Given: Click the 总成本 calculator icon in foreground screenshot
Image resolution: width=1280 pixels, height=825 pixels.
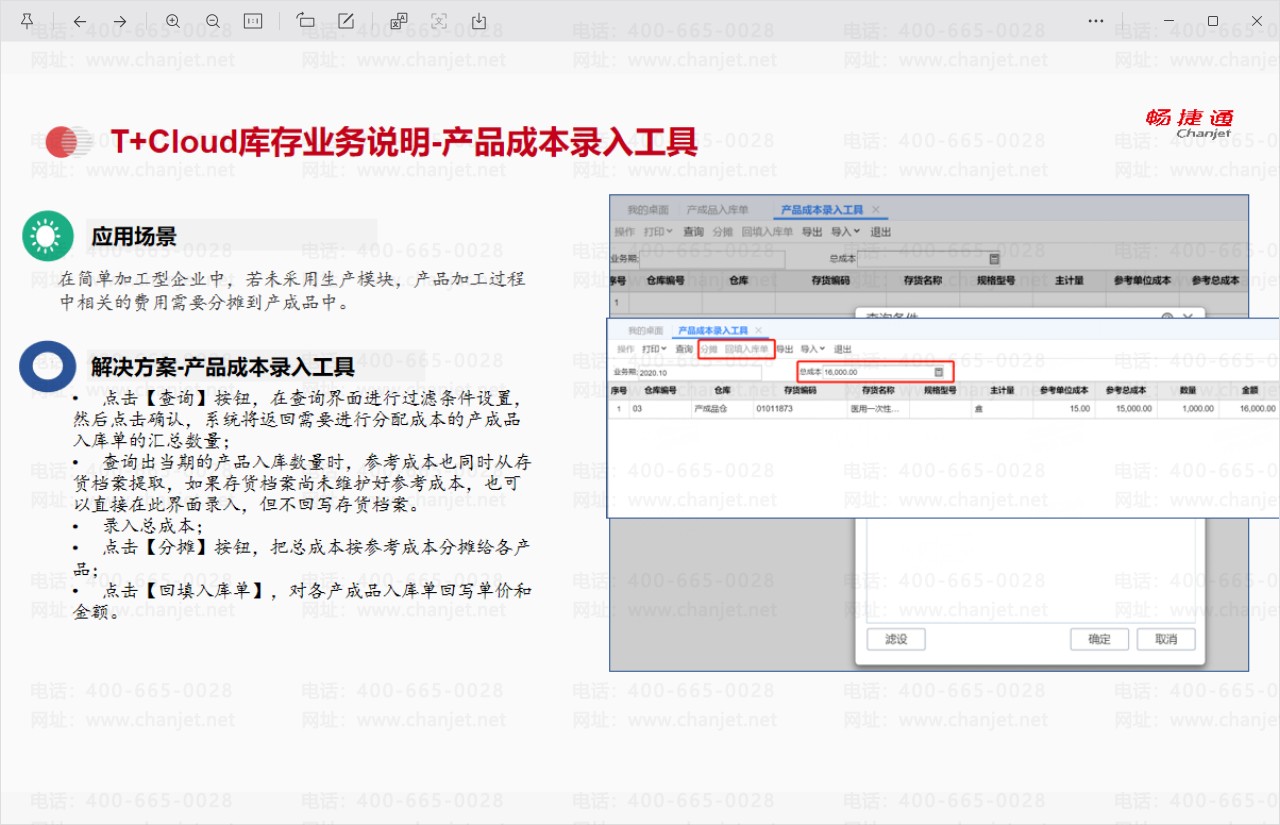Looking at the screenshot, I should [938, 372].
